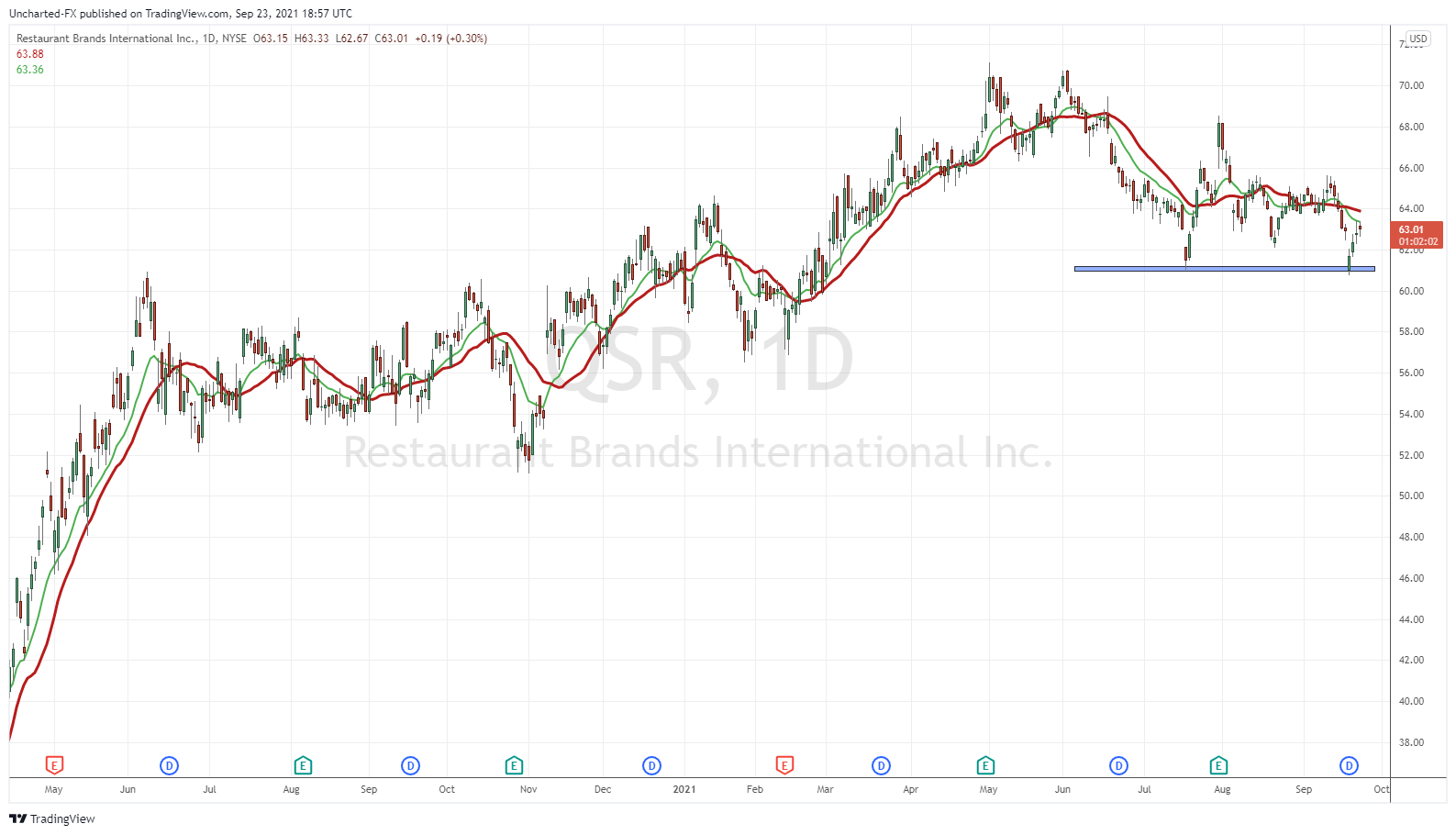Select the green earnings E marker at end of April 2021
The width and height of the screenshot is (1456, 835).
[985, 765]
